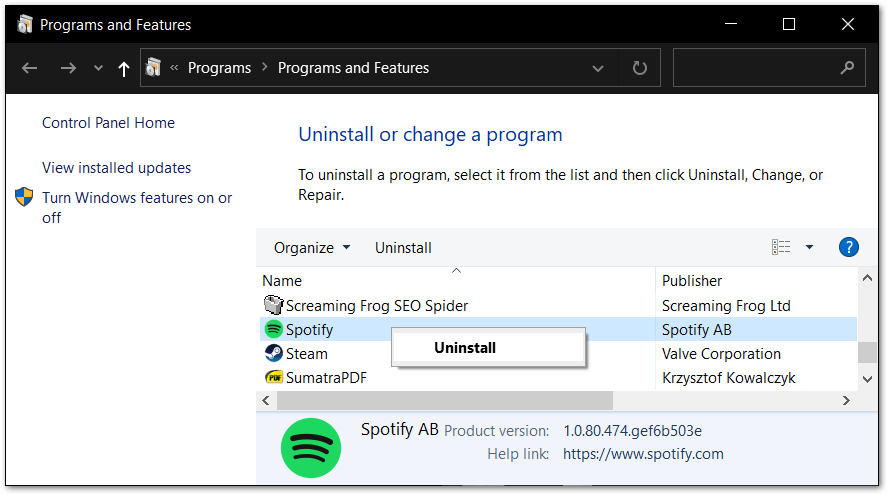Open help with the blue question mark

coord(848,247)
